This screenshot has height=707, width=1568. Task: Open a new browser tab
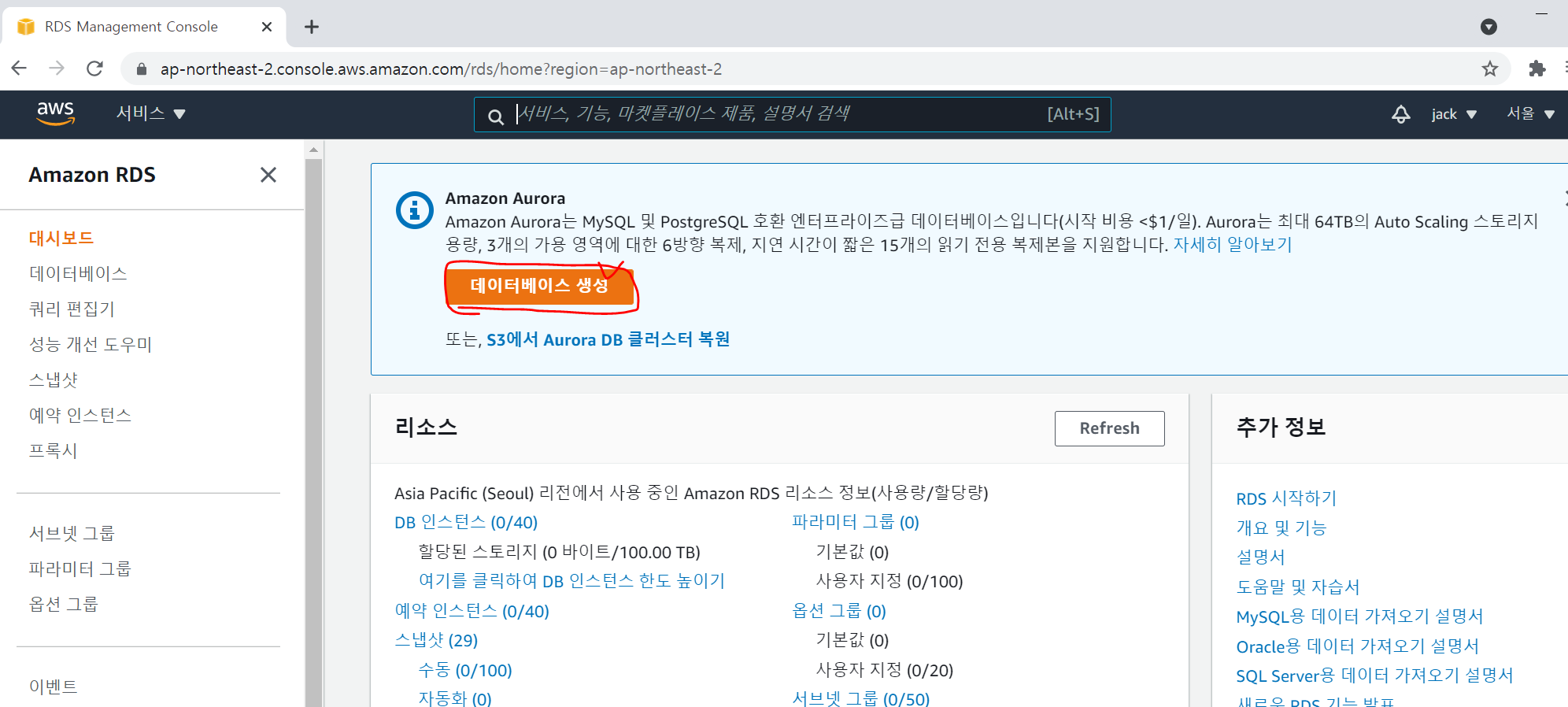point(312,27)
